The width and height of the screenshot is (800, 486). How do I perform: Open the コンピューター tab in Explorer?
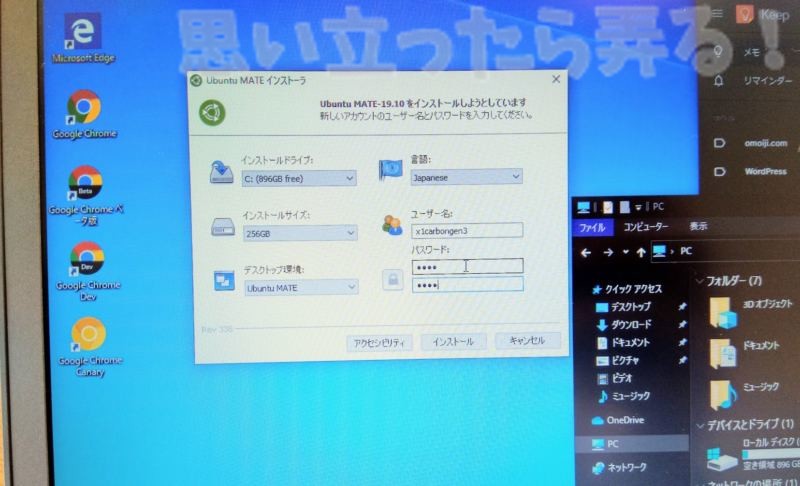pyautogui.click(x=646, y=226)
